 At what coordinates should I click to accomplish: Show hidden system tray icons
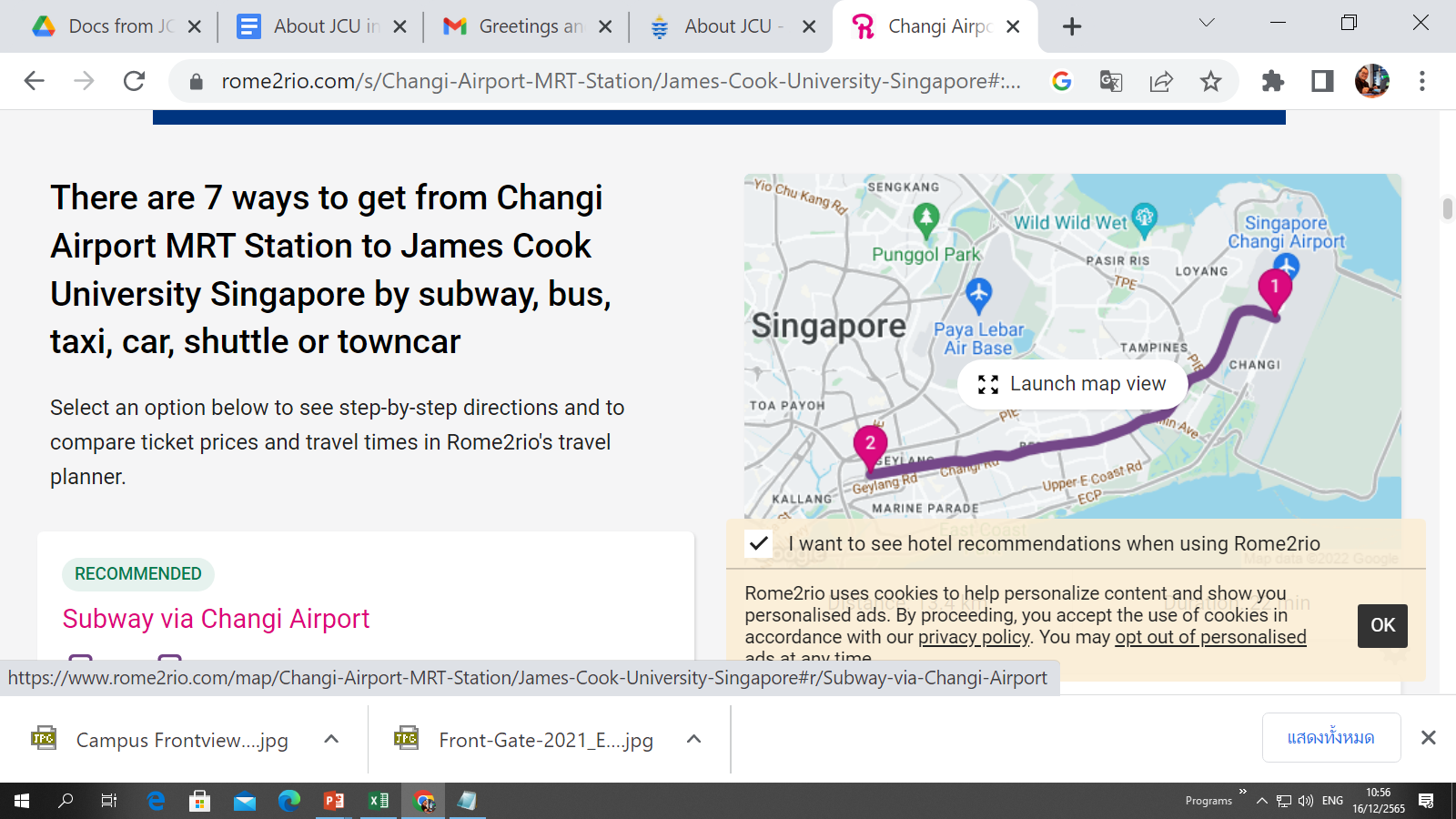click(x=1261, y=801)
